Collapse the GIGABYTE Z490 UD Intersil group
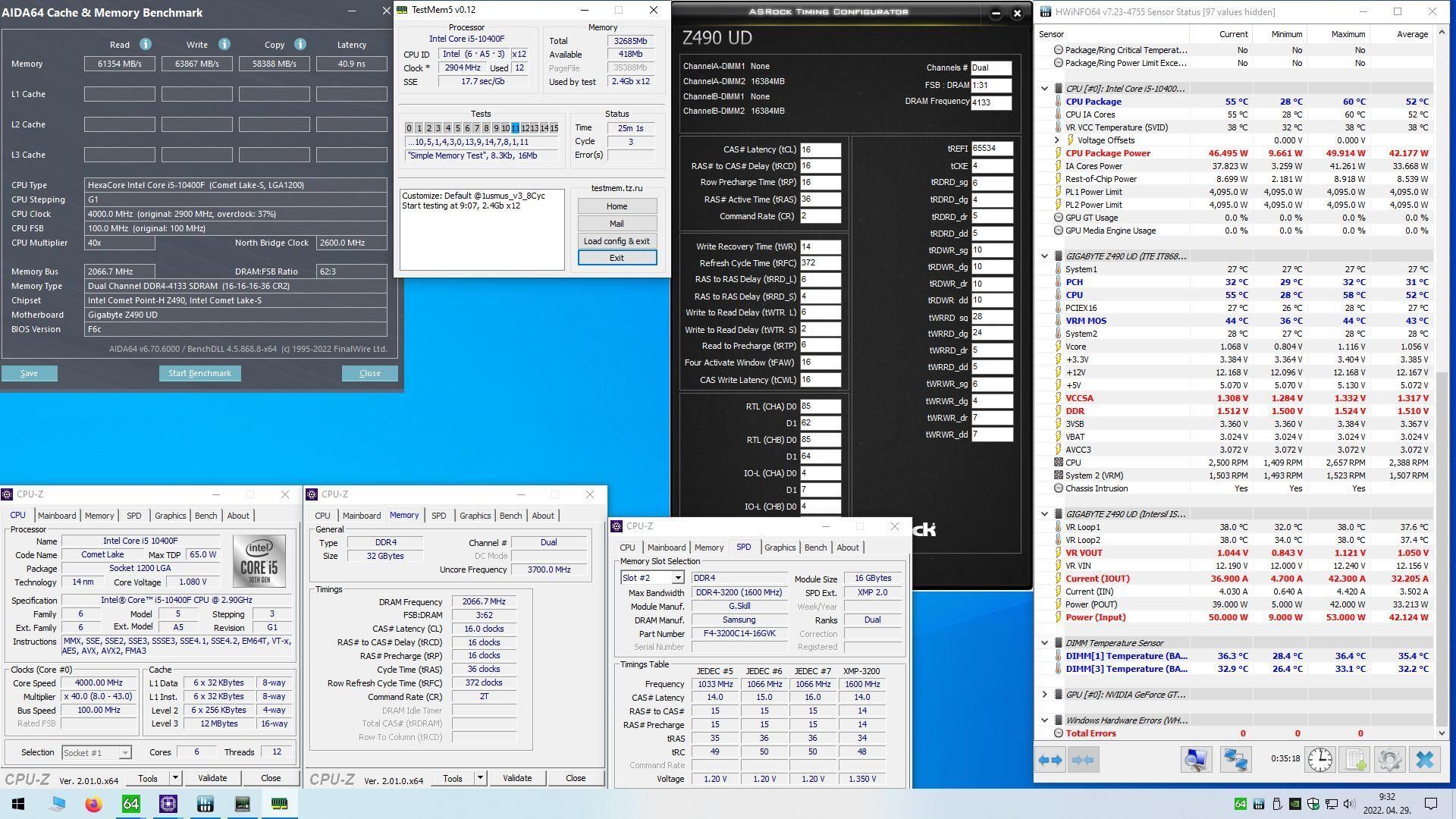The height and width of the screenshot is (819, 1456). point(1045,514)
